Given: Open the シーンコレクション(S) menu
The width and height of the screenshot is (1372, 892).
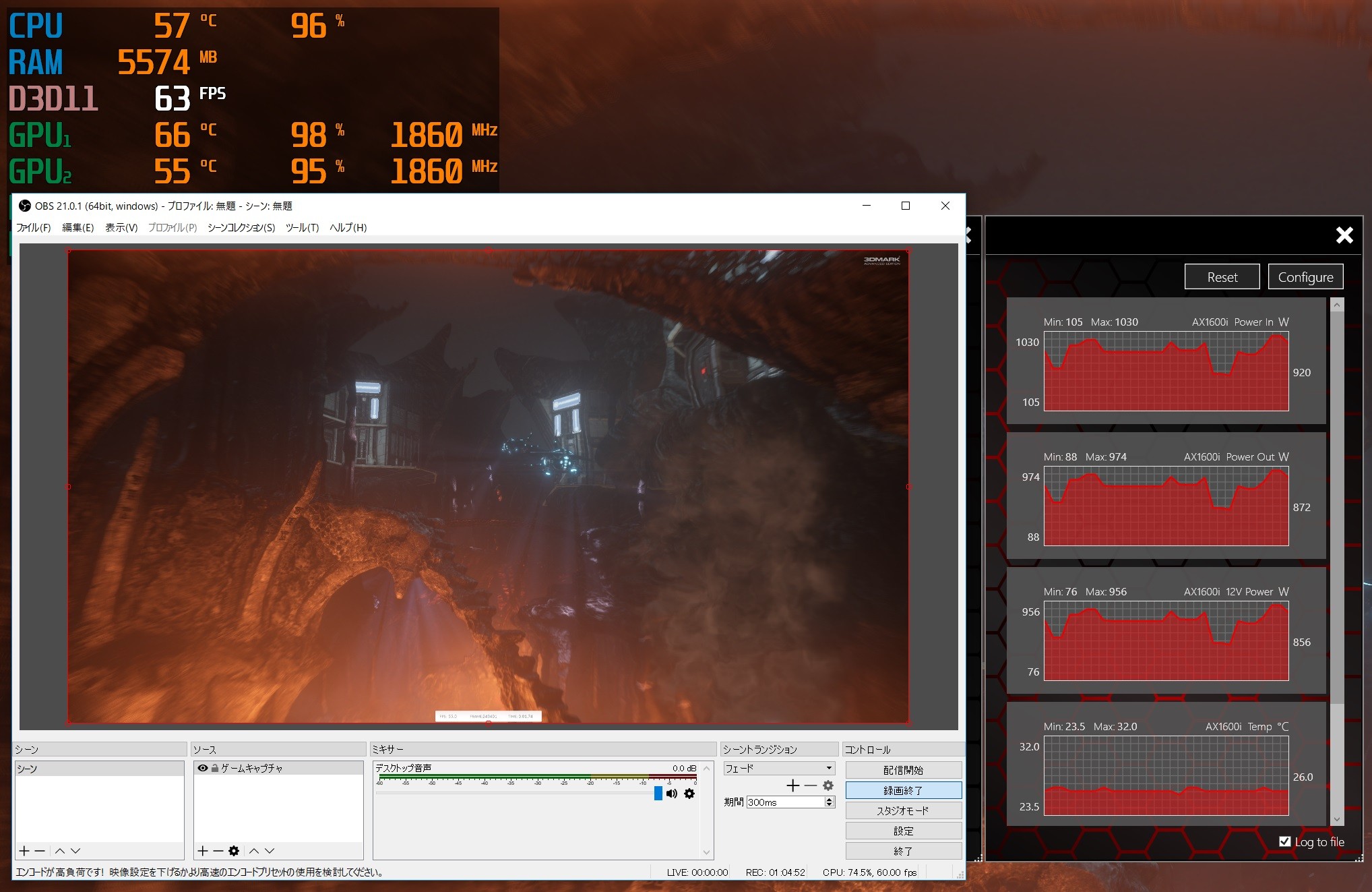Looking at the screenshot, I should point(241,228).
